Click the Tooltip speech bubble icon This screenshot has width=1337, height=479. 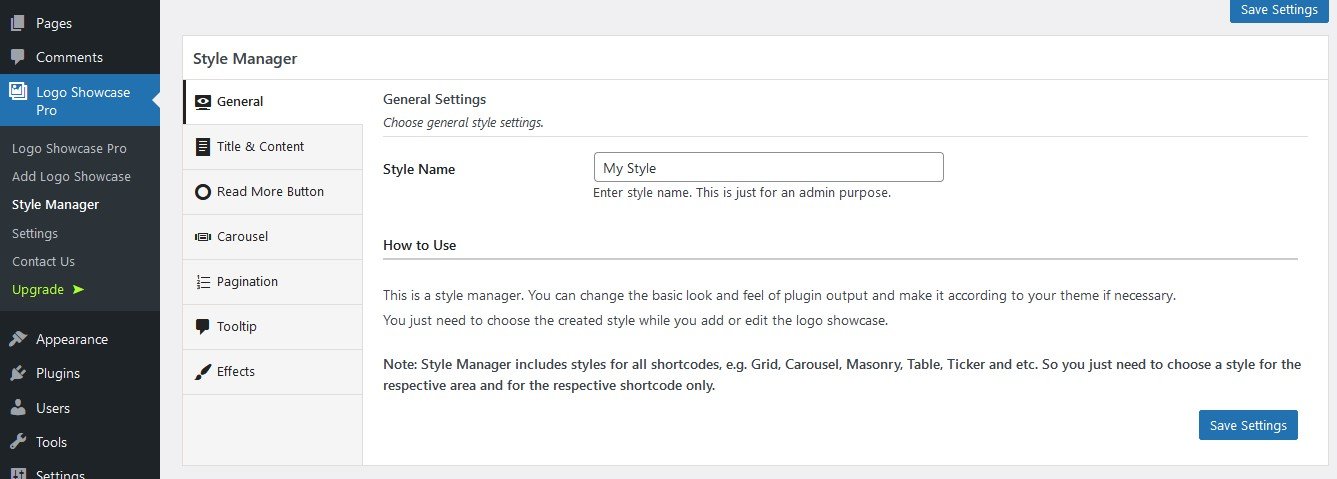click(x=203, y=326)
